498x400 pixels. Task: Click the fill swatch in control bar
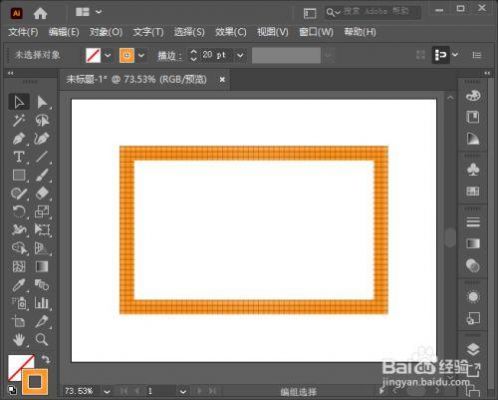93,55
